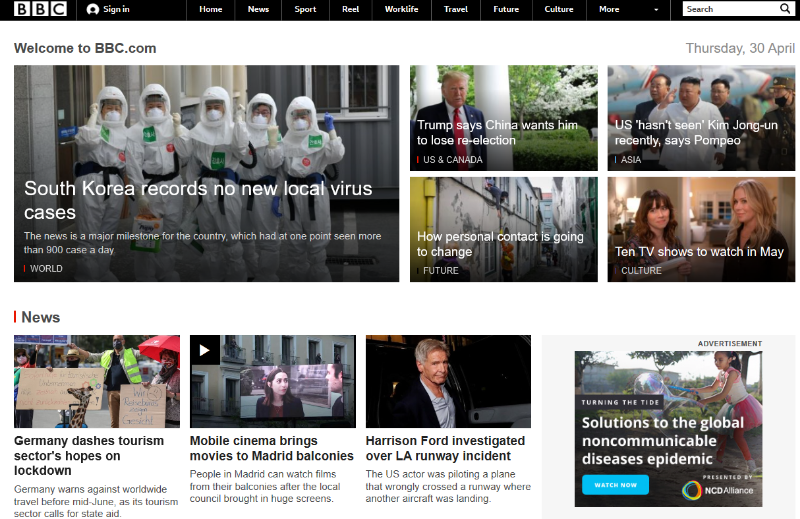Click the NCD Alliance logo in advertisement

coord(718,490)
